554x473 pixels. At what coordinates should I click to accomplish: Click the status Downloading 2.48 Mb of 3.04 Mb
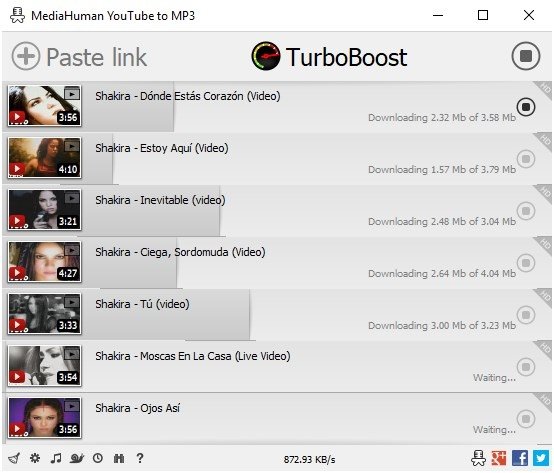(x=442, y=221)
